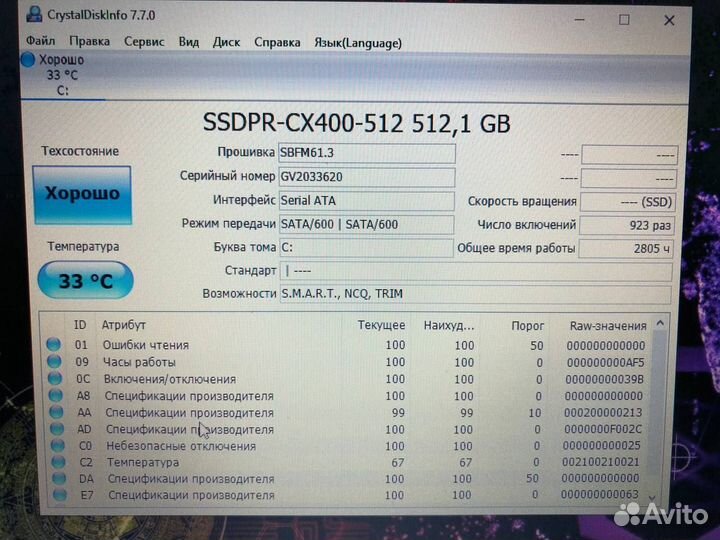This screenshot has height=540, width=720.
Task: Click the status circle for attribute A8
Action: click(x=56, y=395)
